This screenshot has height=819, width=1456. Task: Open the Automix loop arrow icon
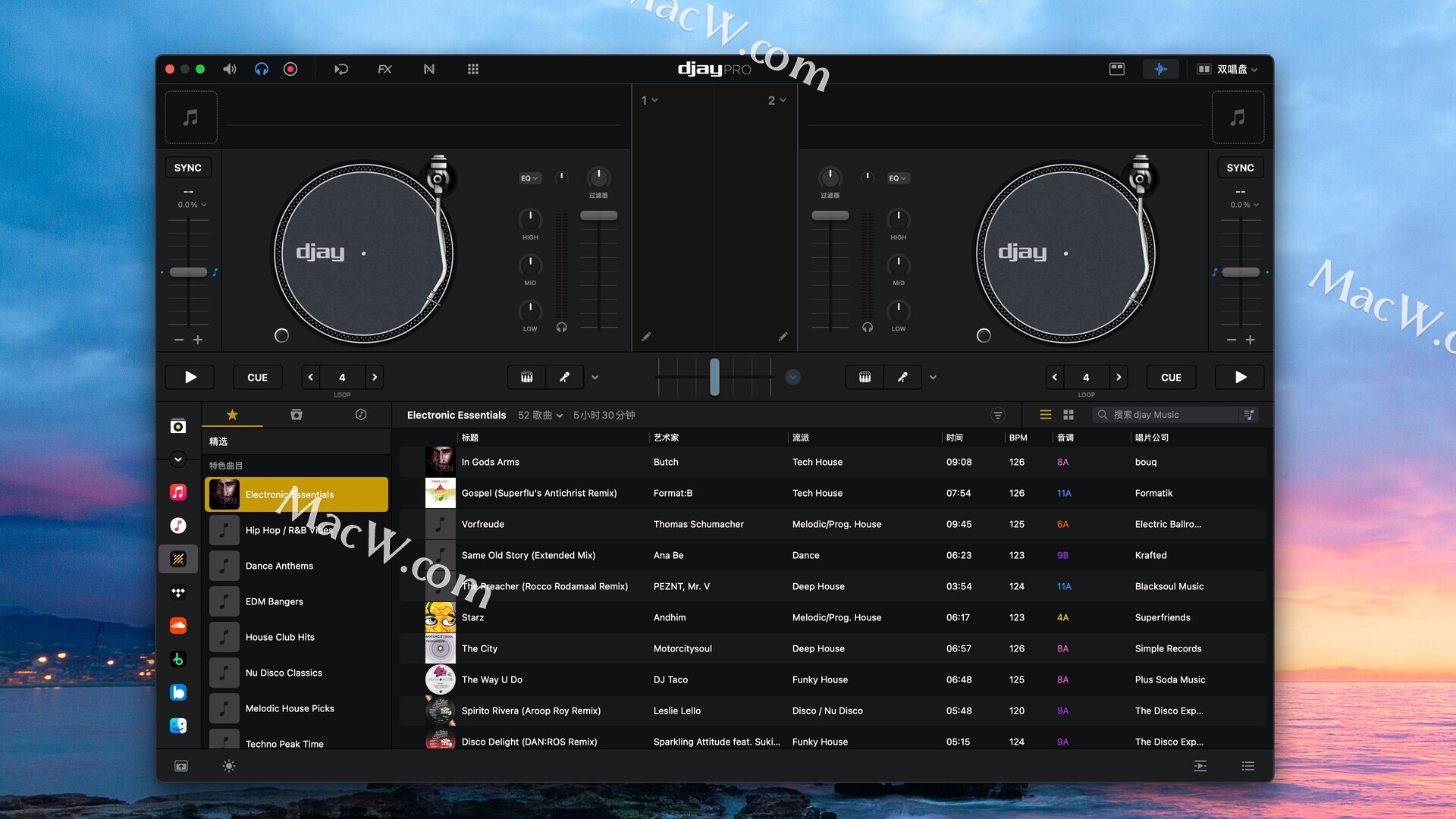click(x=341, y=69)
